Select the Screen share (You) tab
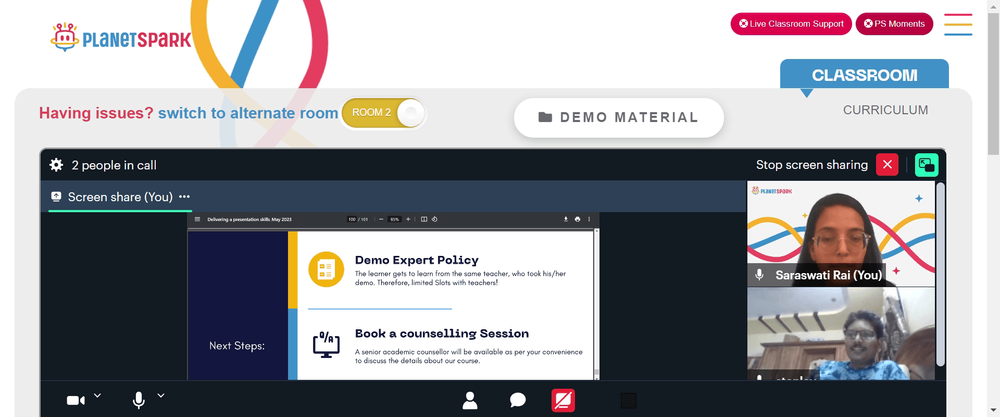 [x=120, y=197]
